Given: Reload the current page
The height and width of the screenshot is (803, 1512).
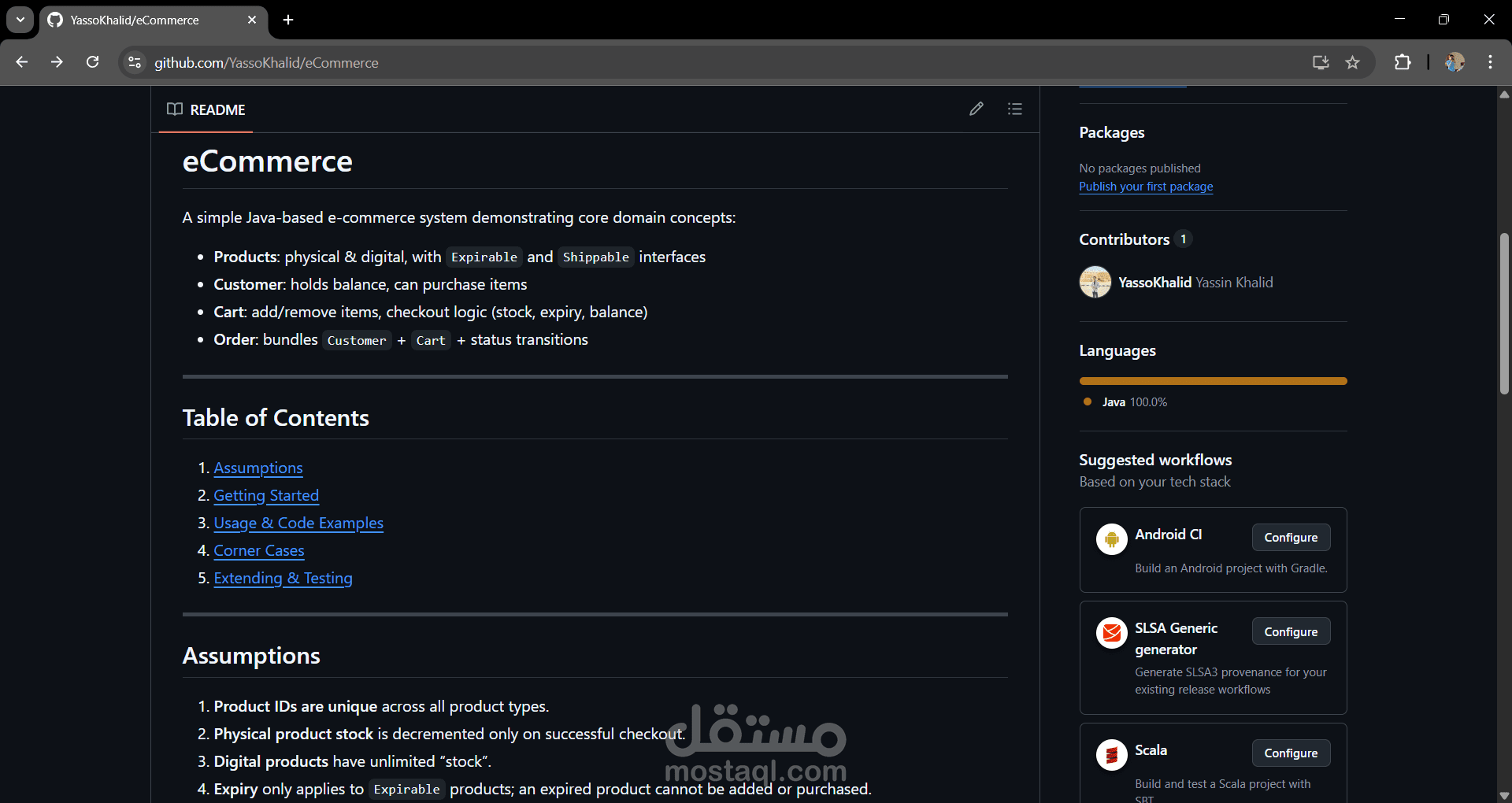Looking at the screenshot, I should 92,61.
